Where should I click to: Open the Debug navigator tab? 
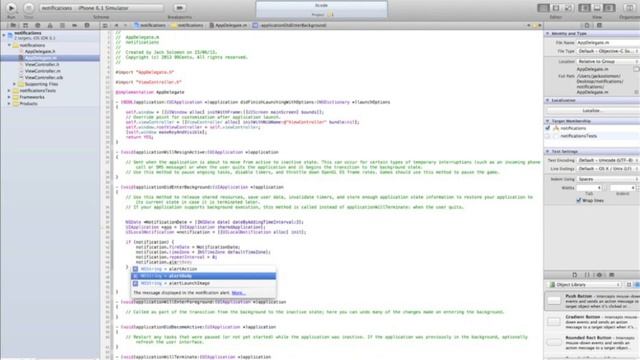[x=62, y=25]
